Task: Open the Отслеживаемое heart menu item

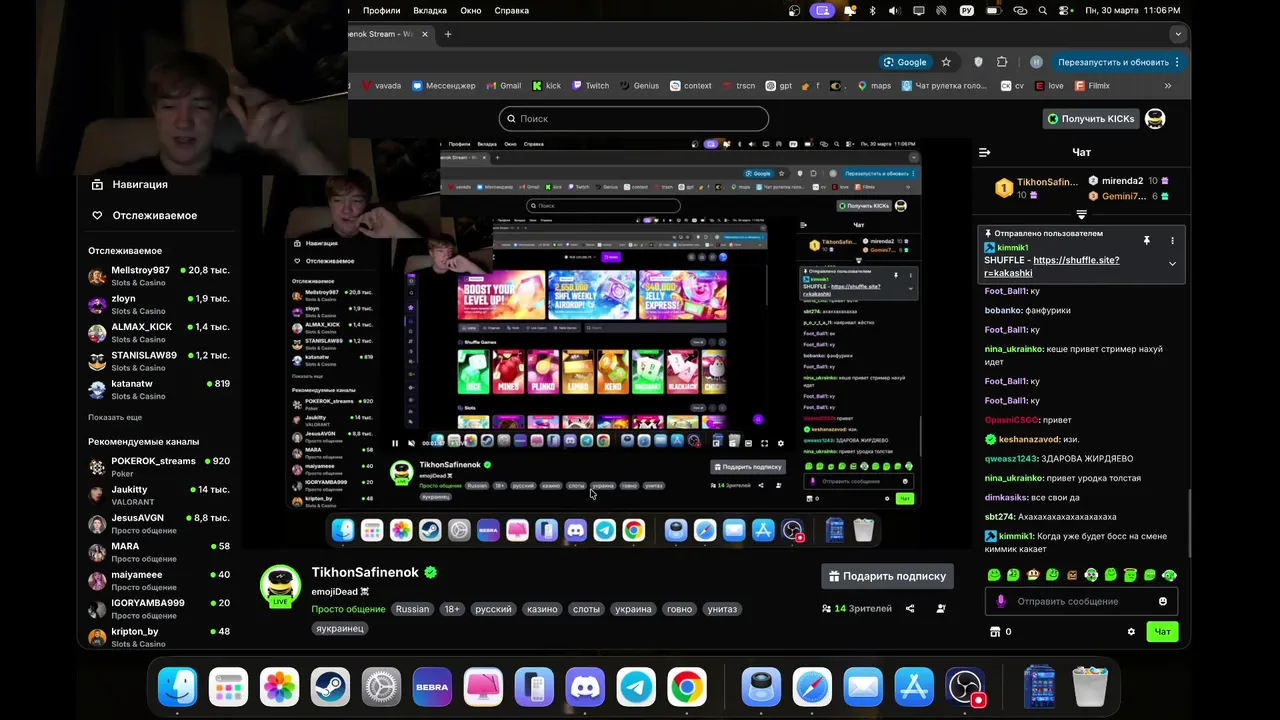Action: pos(143,215)
